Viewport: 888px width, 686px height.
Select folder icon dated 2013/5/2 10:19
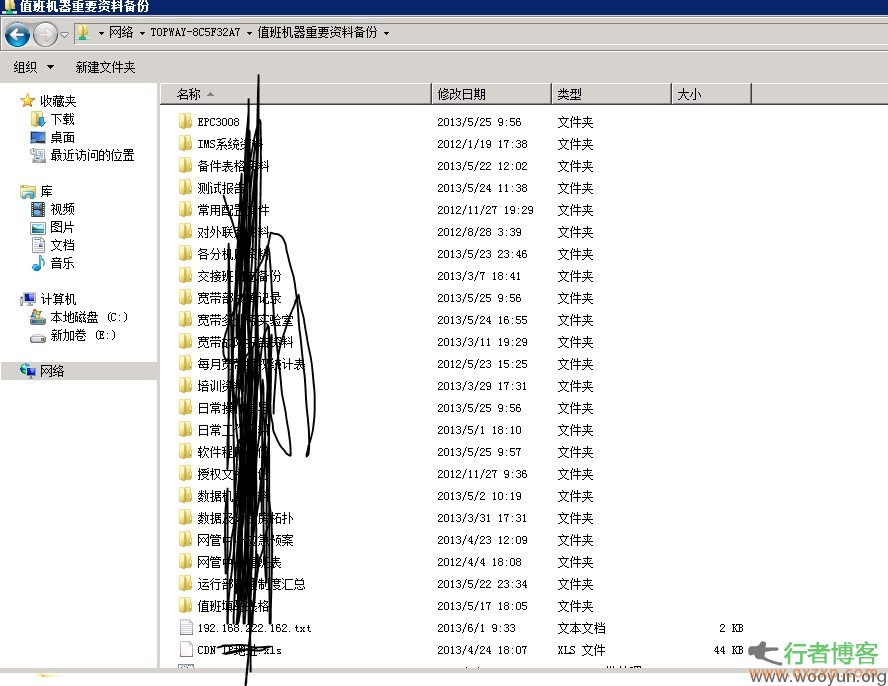coord(185,496)
